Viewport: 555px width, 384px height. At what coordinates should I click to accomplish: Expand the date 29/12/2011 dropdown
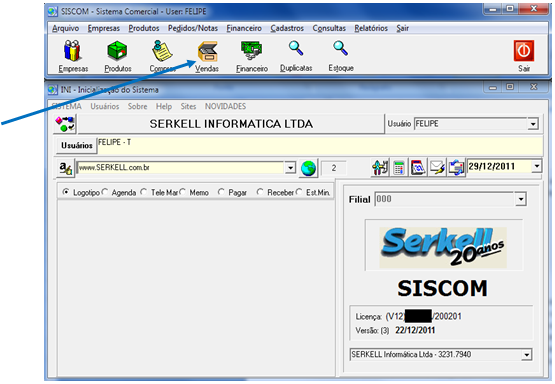click(537, 166)
